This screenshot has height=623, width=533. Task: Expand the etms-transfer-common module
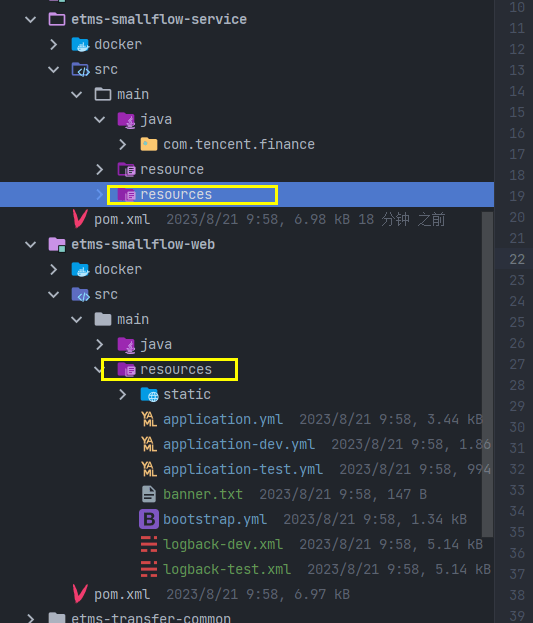(x=31, y=618)
